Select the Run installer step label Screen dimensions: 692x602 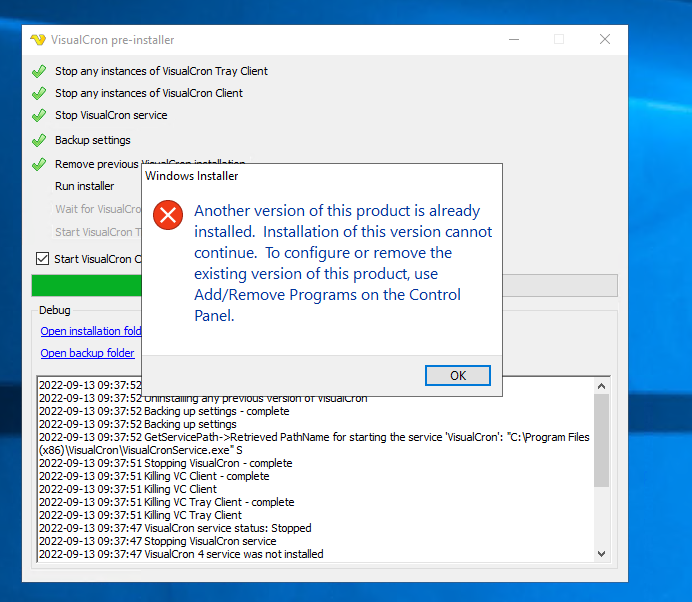point(84,186)
